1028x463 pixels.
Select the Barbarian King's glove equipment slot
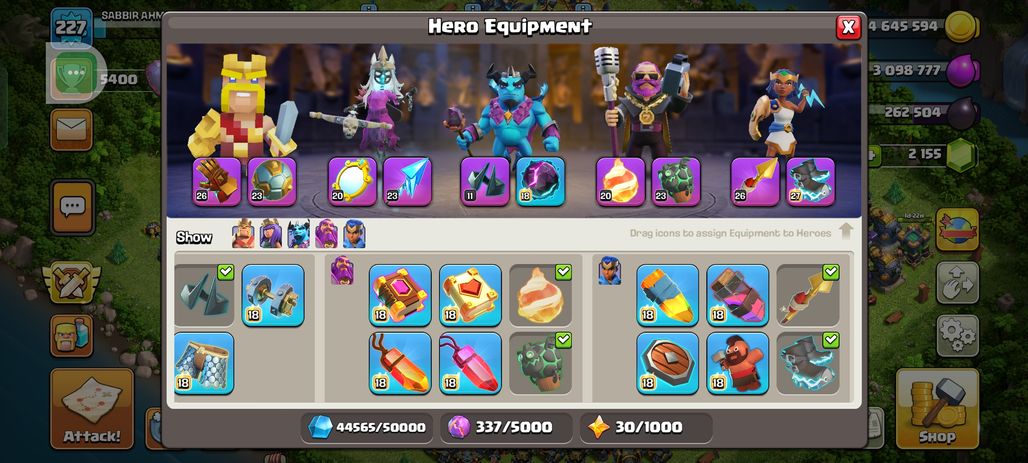tap(216, 182)
